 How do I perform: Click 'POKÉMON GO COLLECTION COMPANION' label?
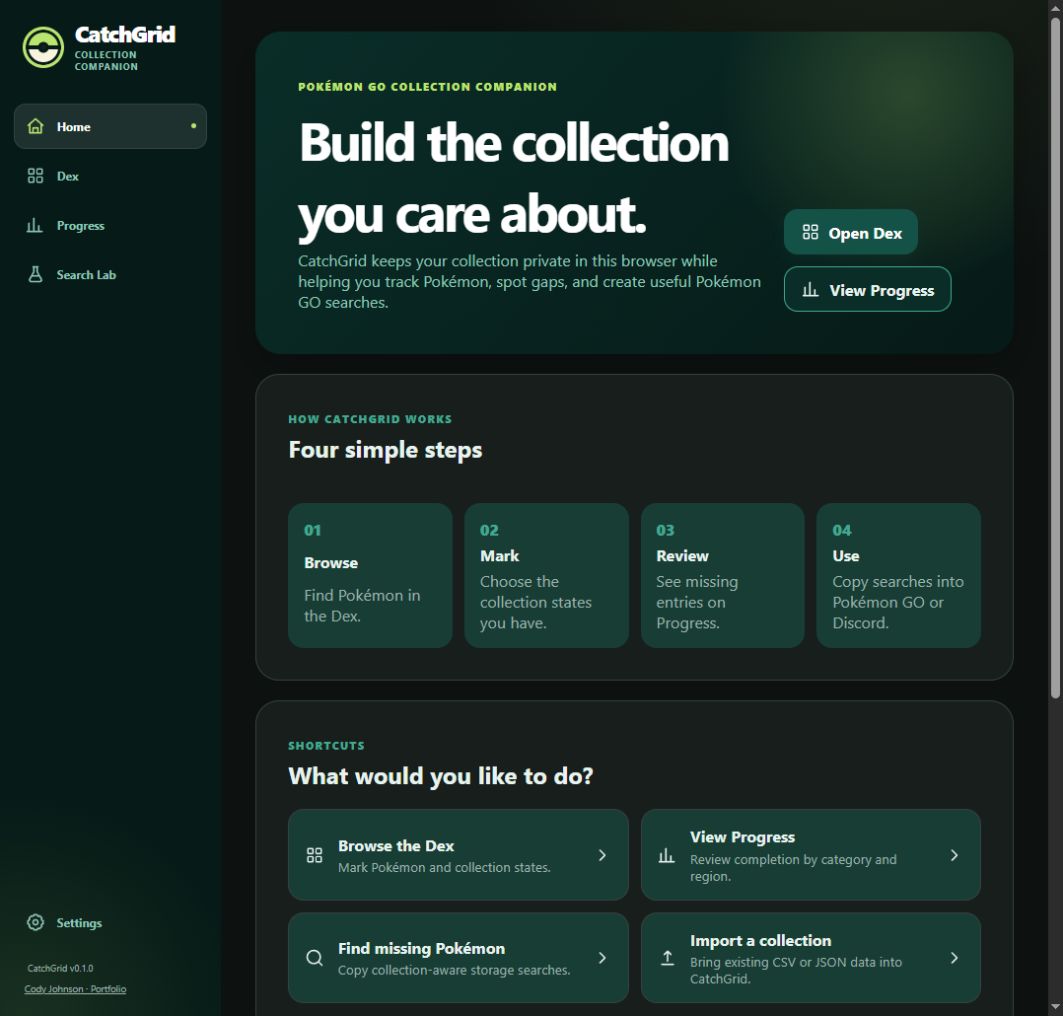428,87
